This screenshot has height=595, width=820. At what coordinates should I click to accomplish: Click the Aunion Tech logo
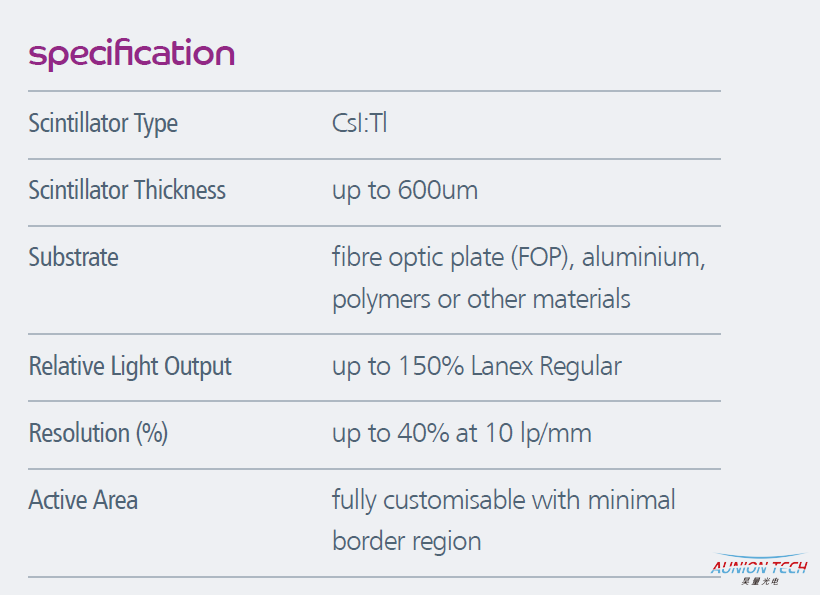click(759, 569)
